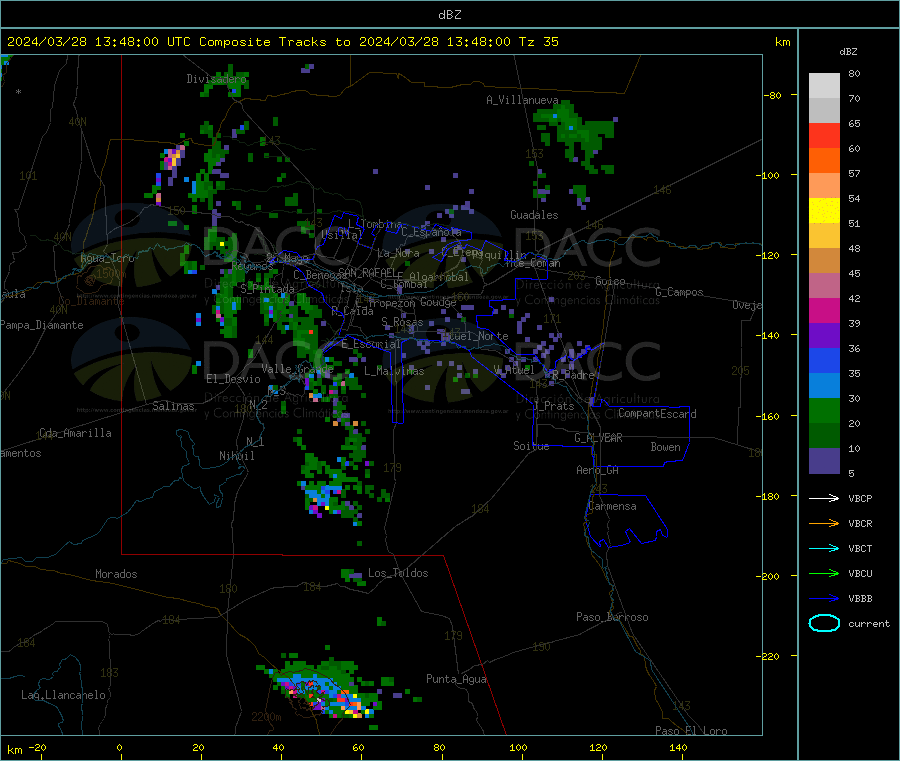Select the green 20 dBZ color swatch
This screenshot has height=761, width=900.
824,410
